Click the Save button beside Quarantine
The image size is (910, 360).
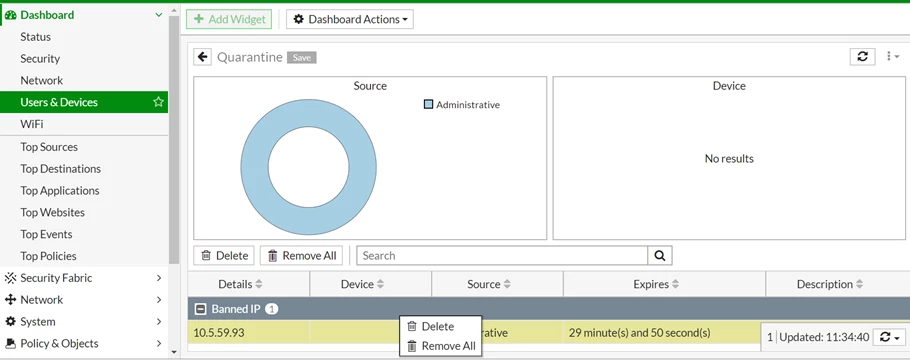point(302,57)
